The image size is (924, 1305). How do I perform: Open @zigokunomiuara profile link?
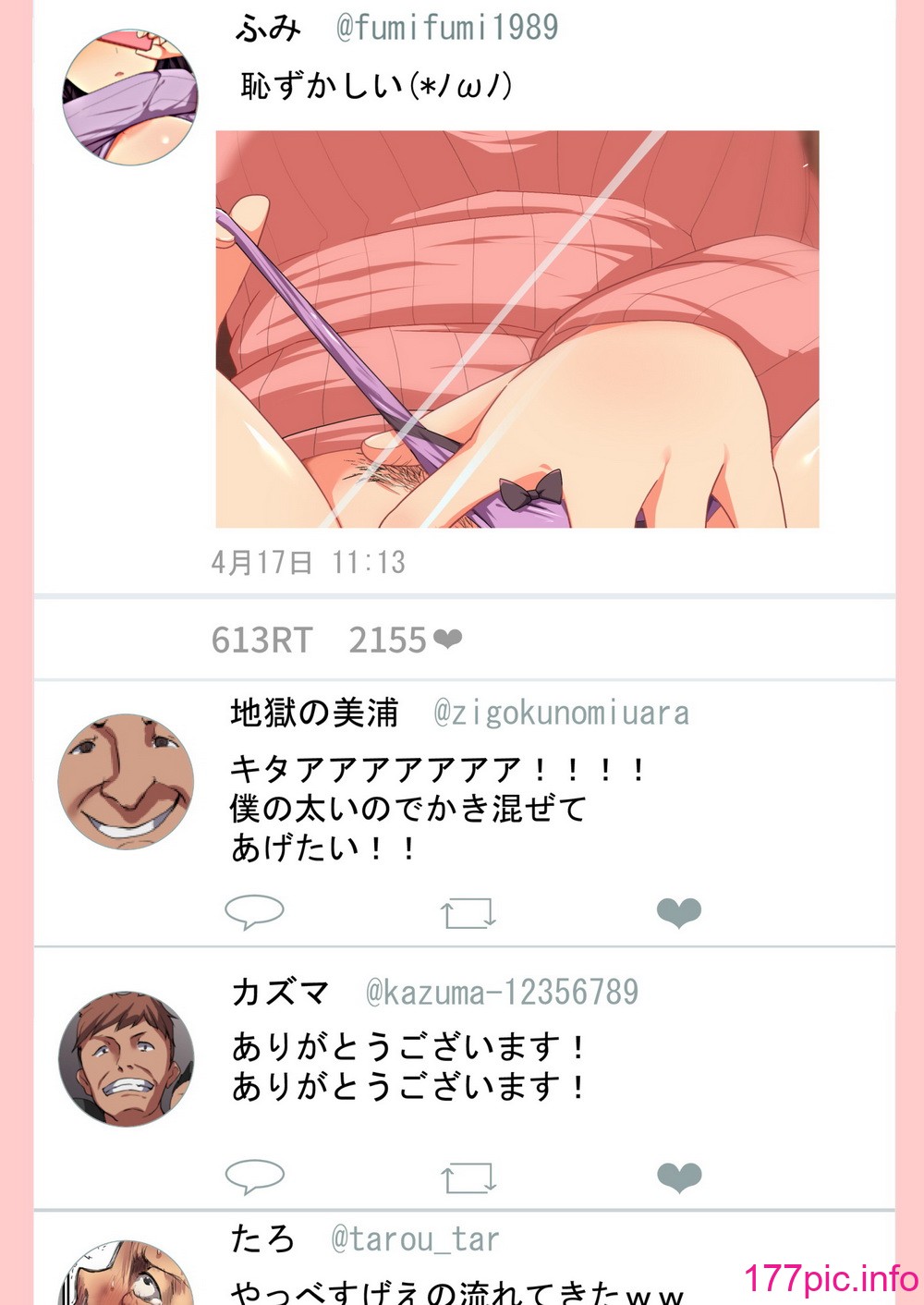(562, 713)
